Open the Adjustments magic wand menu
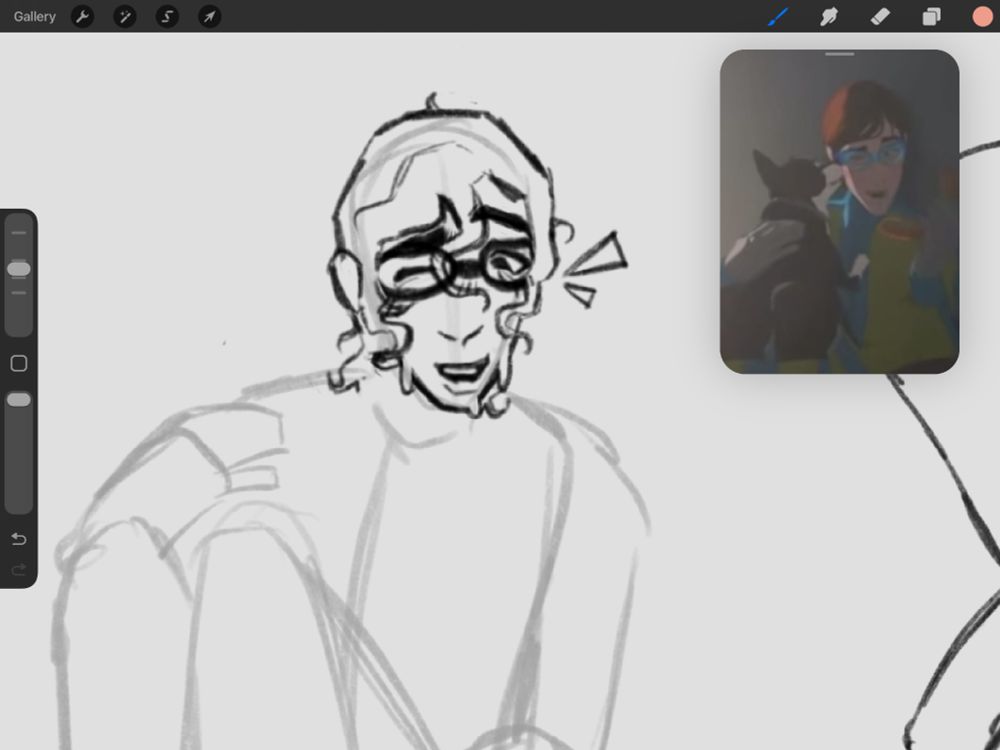Viewport: 1000px width, 750px height. tap(124, 17)
